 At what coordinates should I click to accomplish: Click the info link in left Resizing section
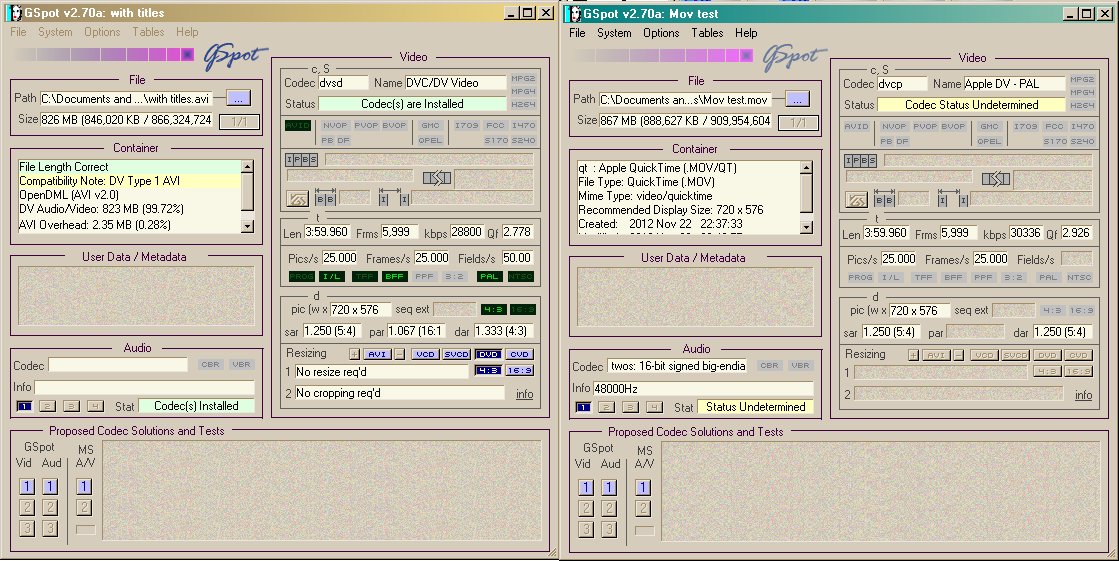coord(524,394)
